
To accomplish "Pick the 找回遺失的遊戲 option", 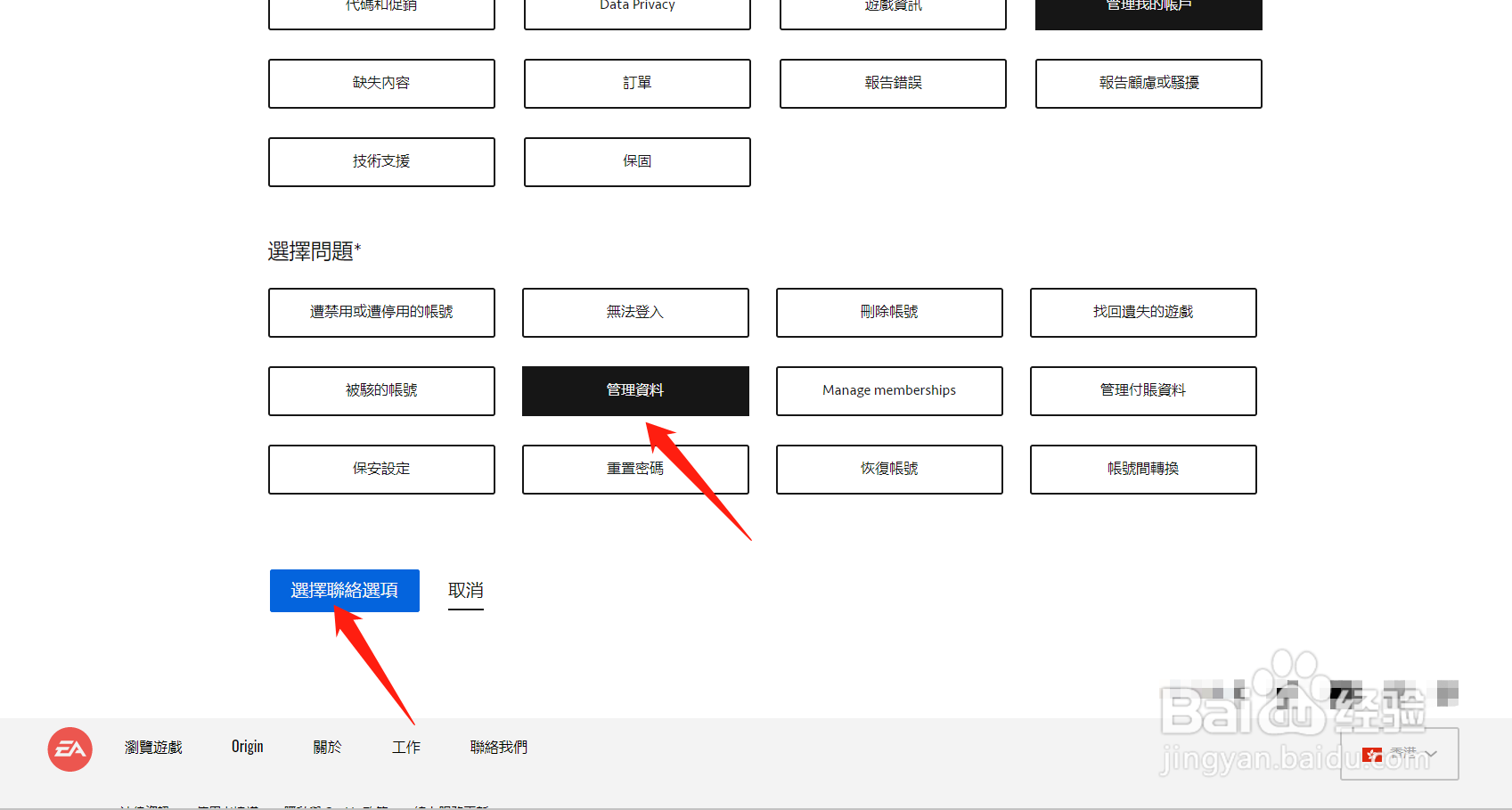I will point(1143,313).
